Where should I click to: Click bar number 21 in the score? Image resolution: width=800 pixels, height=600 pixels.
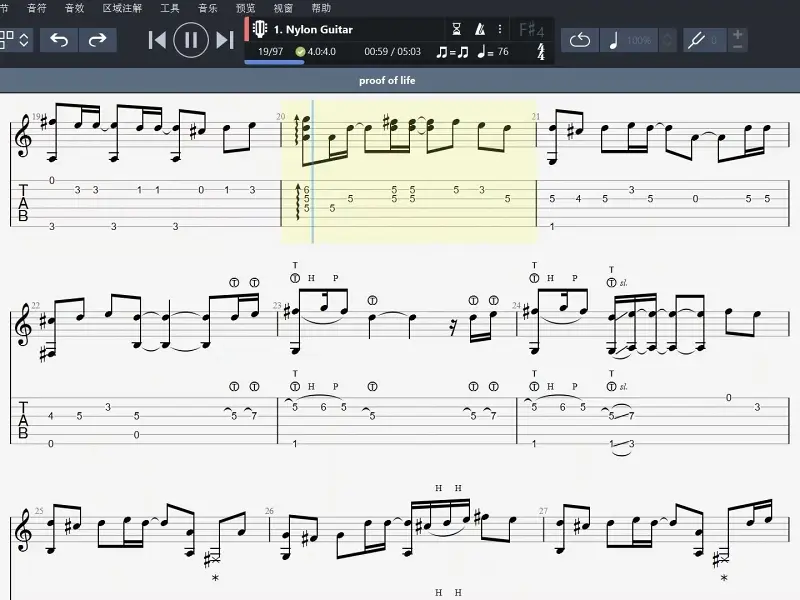[x=536, y=117]
